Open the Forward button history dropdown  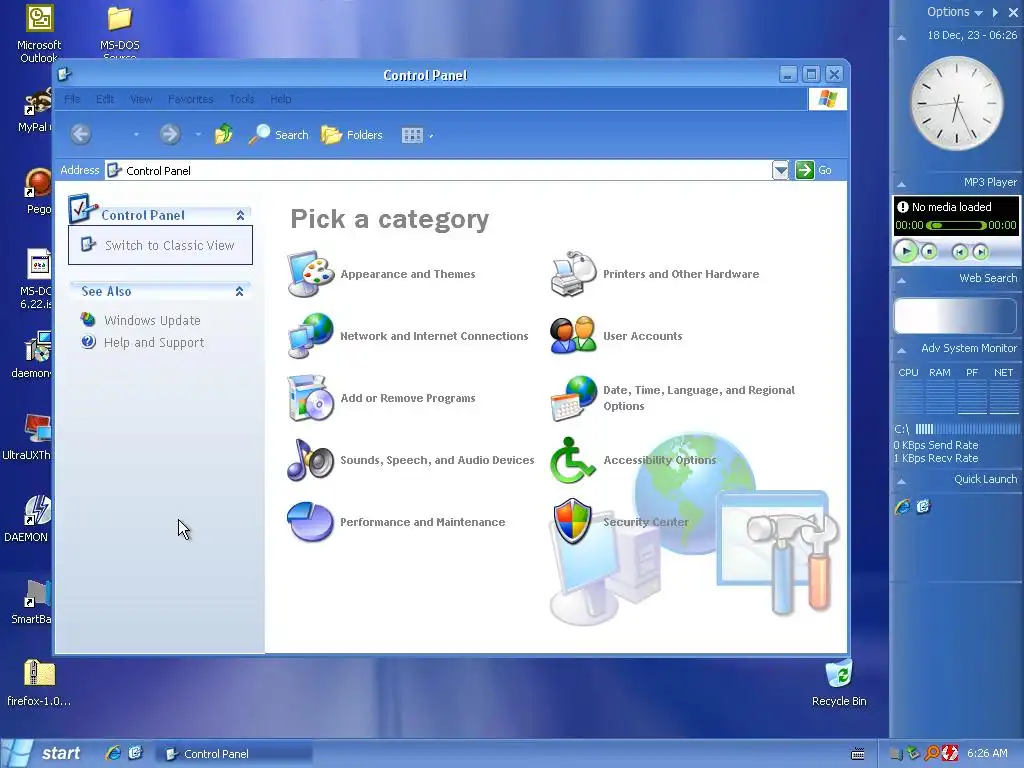click(198, 135)
